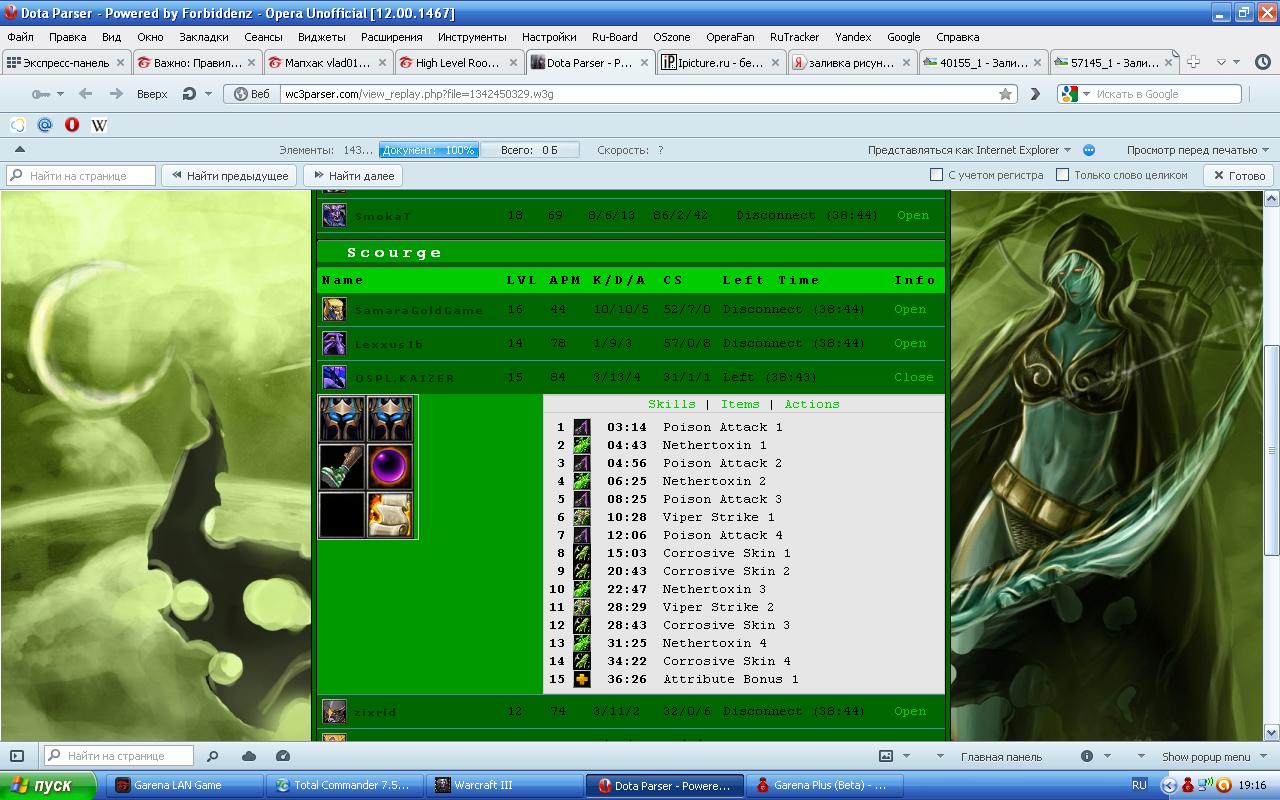Click the scroll item icon
1280x800 pixels.
click(x=391, y=515)
